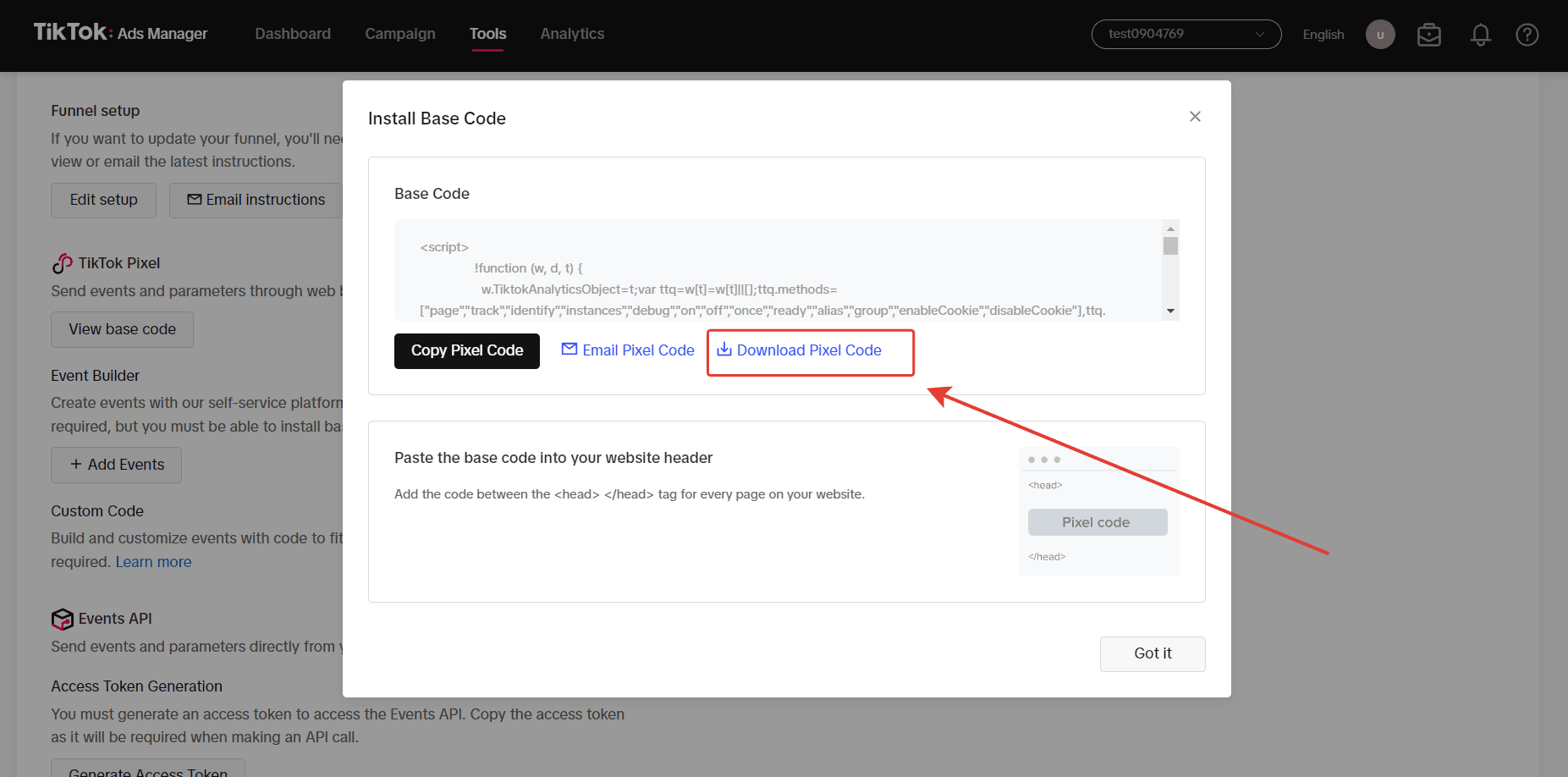Viewport: 1568px width, 777px height.
Task: Open the business center briefcase icon
Action: pos(1429,35)
